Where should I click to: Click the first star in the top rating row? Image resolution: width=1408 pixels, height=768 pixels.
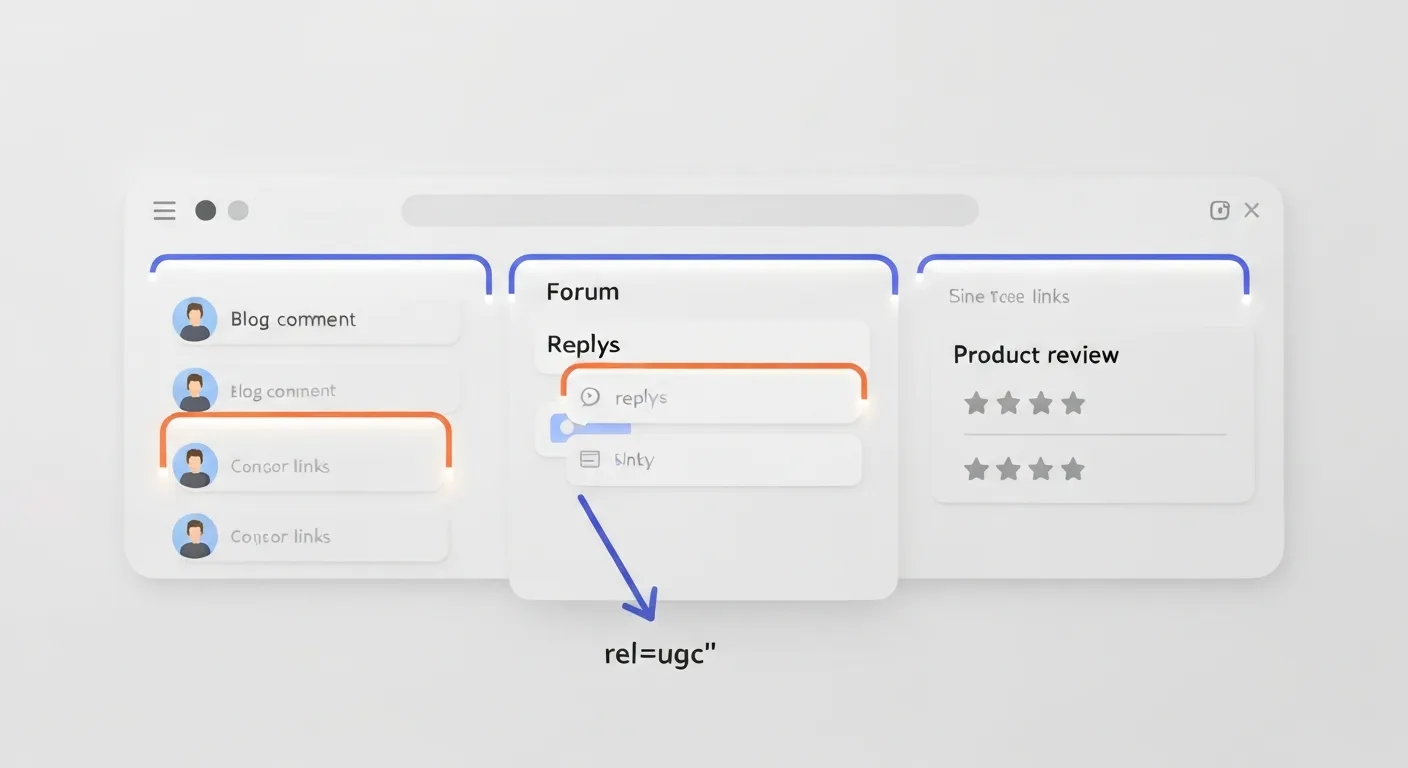click(x=976, y=403)
